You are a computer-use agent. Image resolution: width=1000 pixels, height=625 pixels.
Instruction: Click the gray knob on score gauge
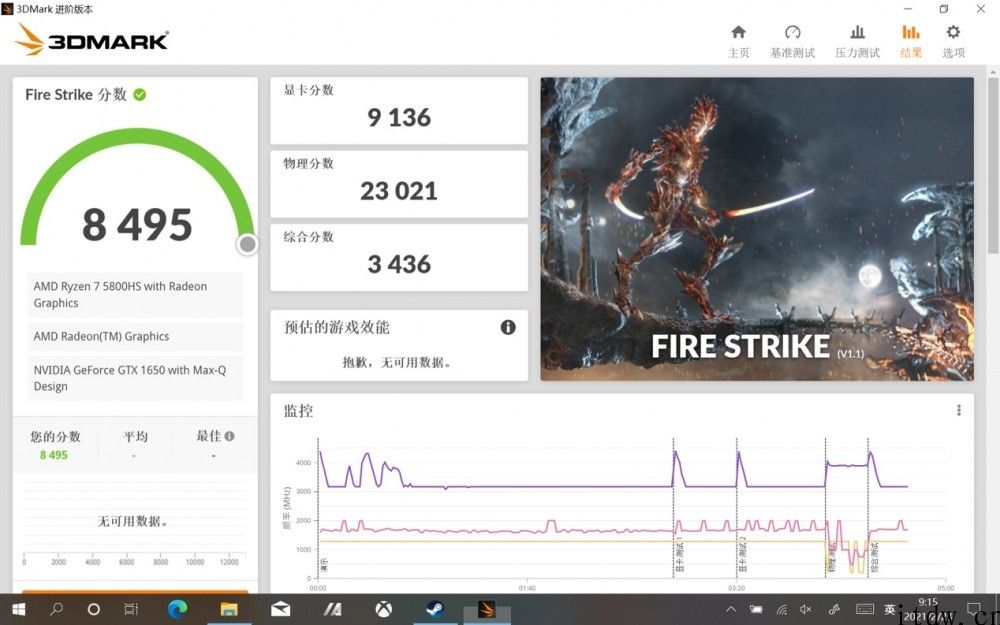tap(247, 244)
